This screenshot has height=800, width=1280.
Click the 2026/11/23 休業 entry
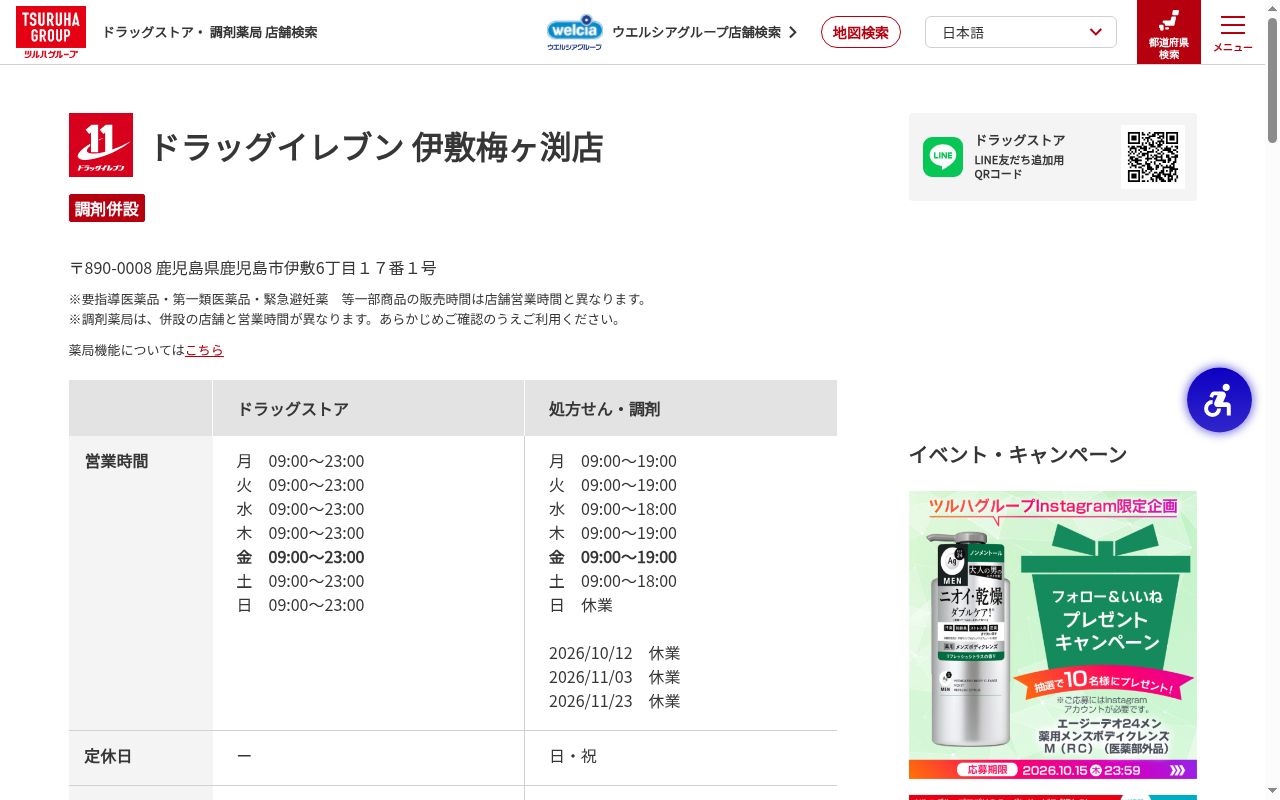click(x=615, y=701)
